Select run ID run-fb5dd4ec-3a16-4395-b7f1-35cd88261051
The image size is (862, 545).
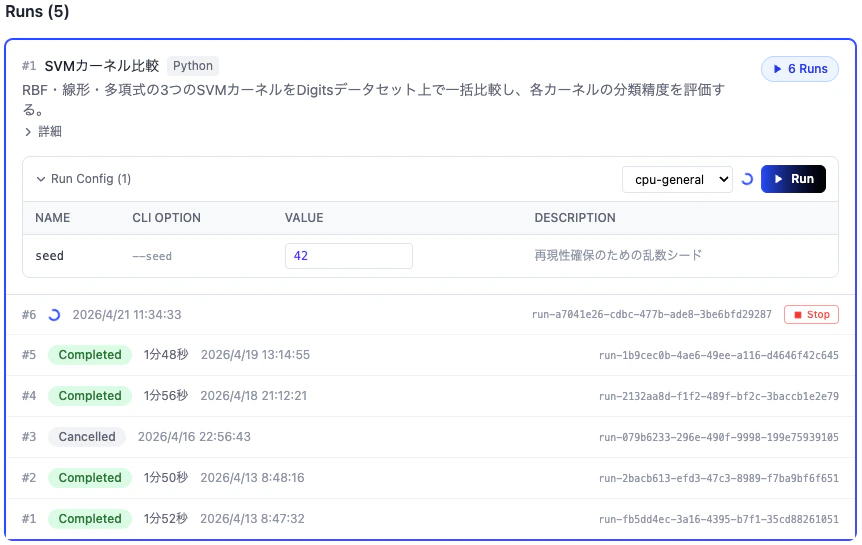(719, 519)
